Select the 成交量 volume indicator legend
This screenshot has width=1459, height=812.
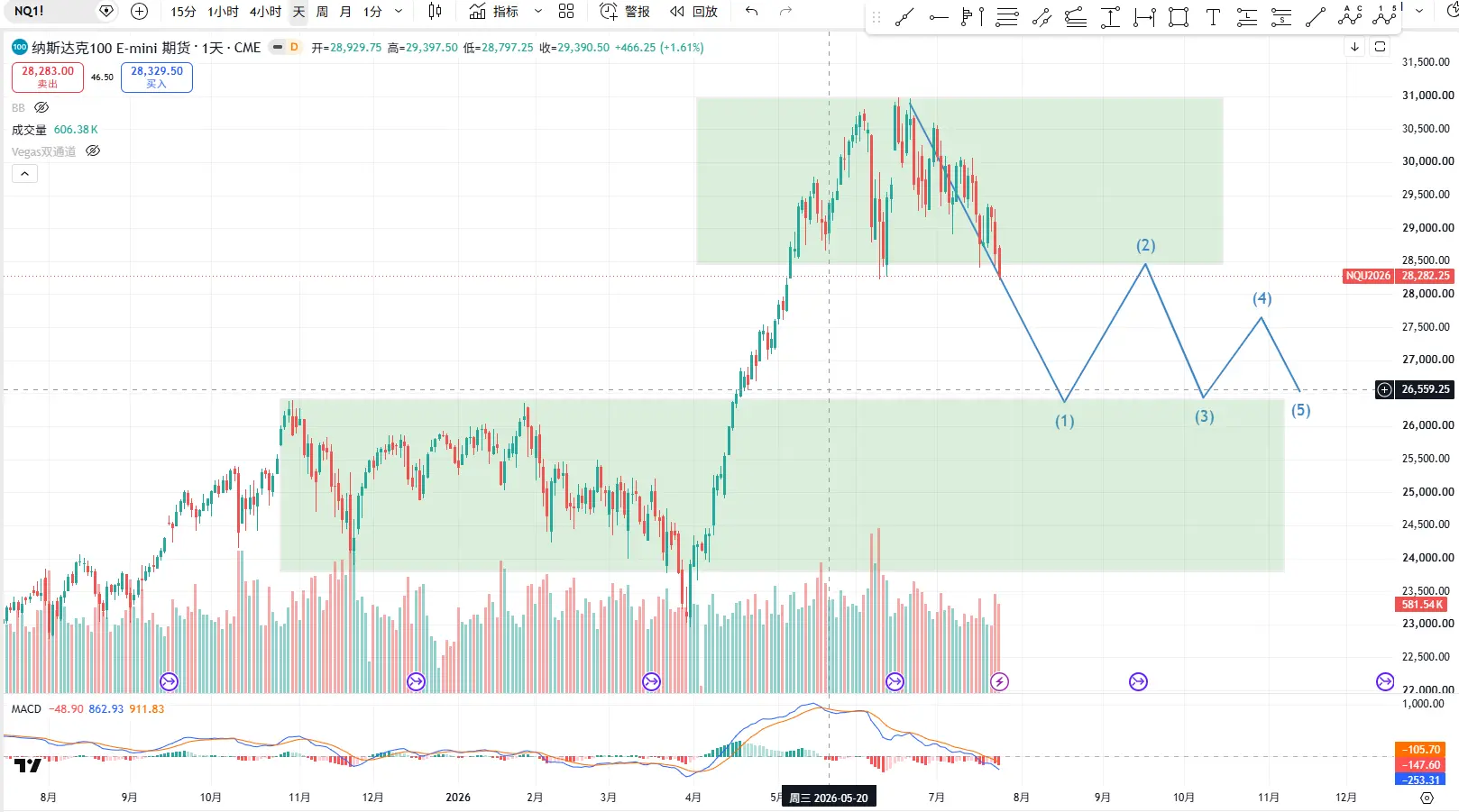(29, 130)
